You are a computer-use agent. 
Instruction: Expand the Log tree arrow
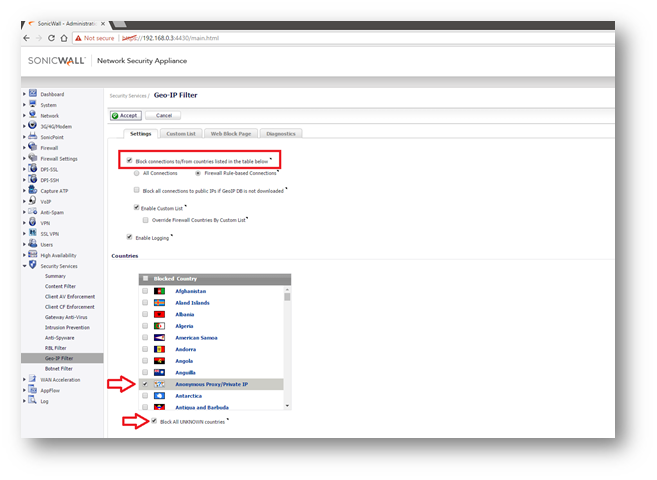click(24, 401)
